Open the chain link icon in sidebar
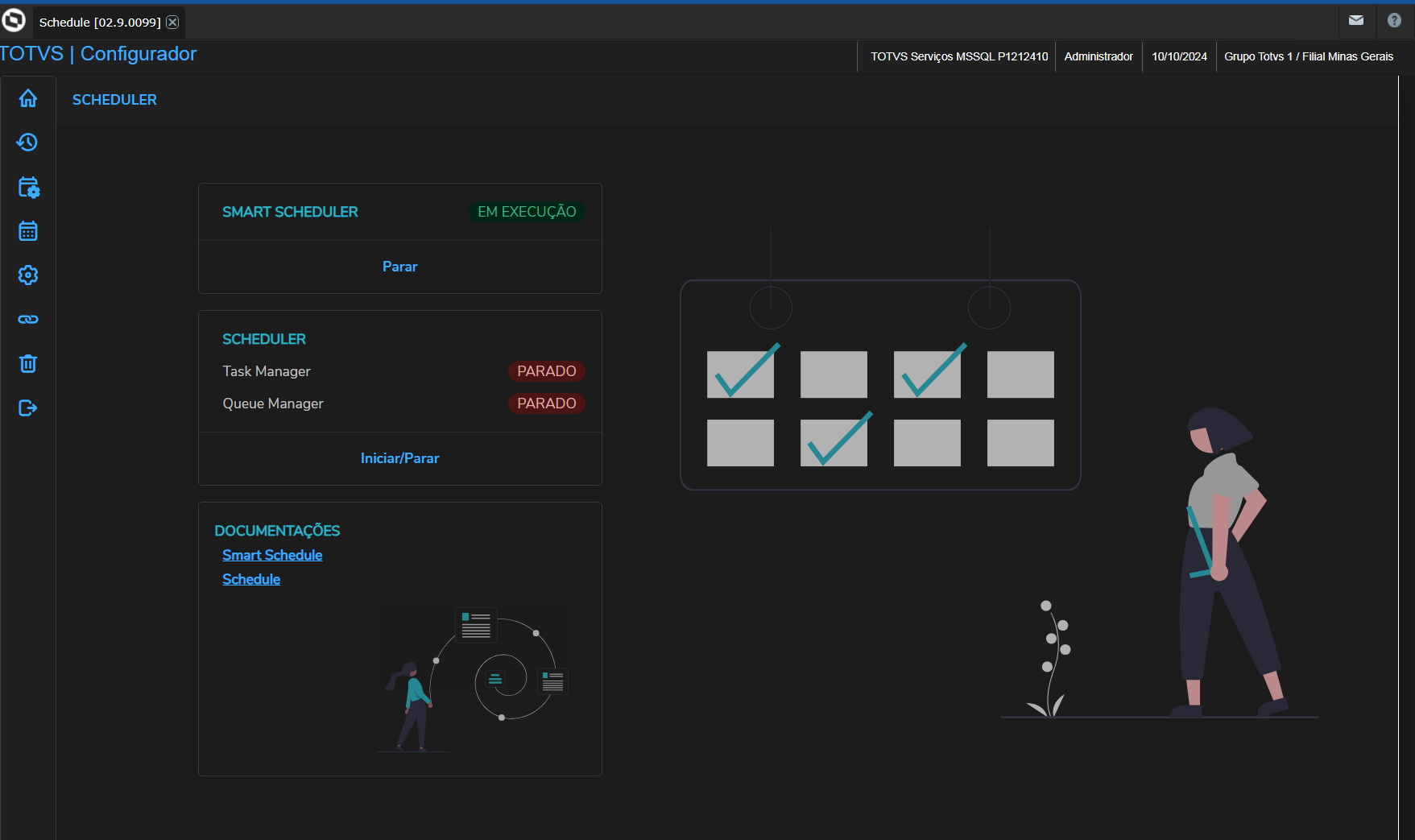This screenshot has height=840, width=1415. (28, 320)
